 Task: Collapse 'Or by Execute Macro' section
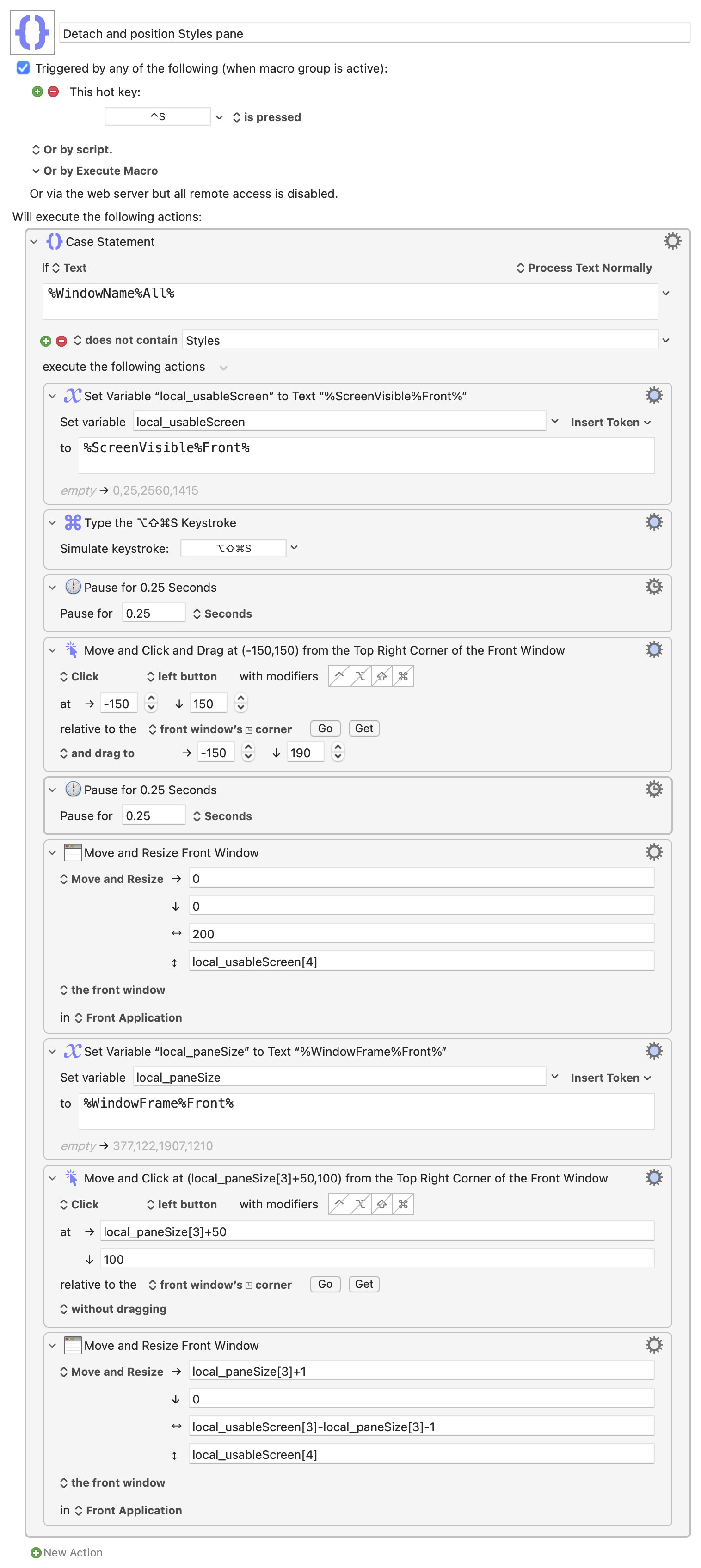point(36,171)
